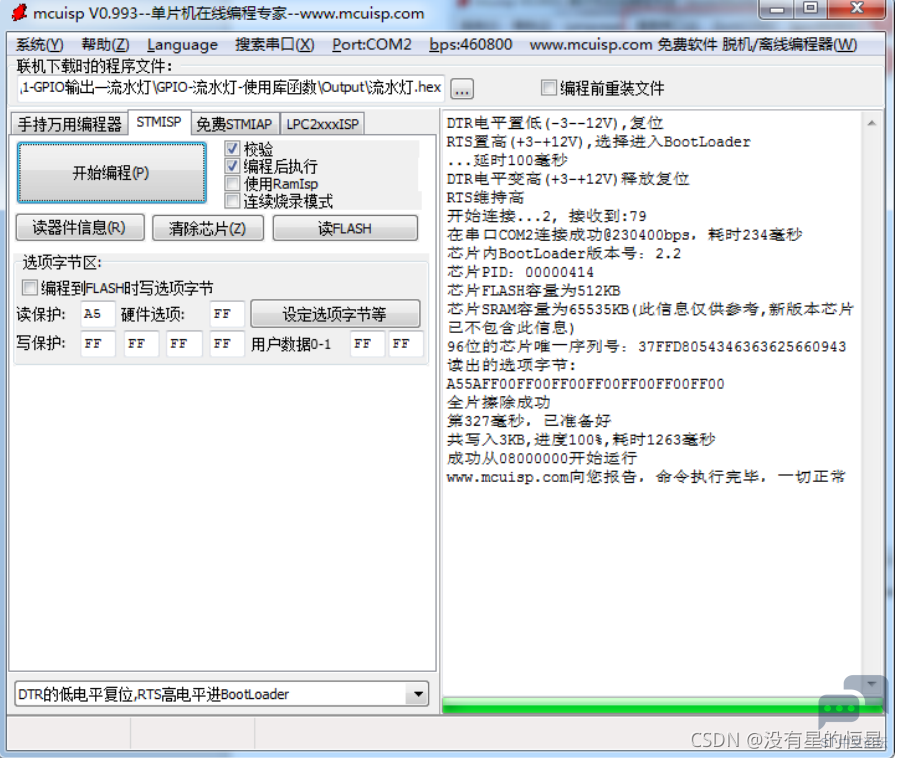Click the log scrollbar down arrow
This screenshot has height=758, width=897.
[871, 684]
